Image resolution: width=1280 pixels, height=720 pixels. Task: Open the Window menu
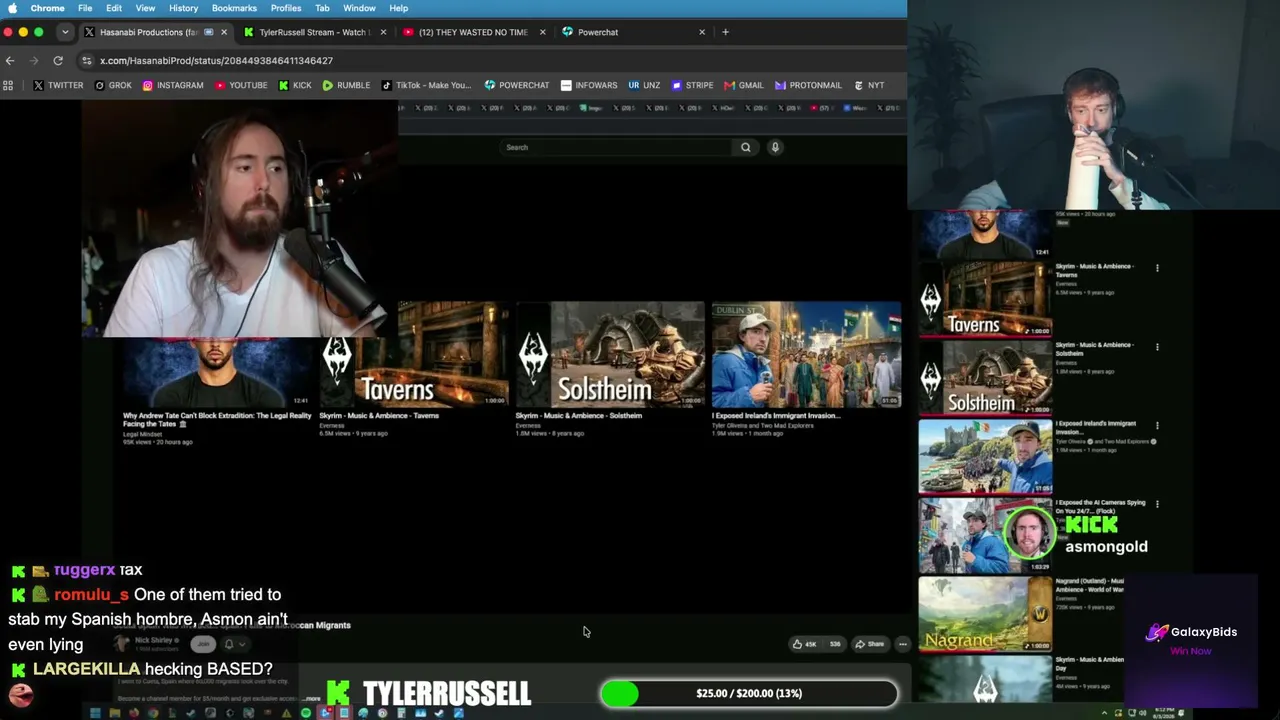[x=359, y=8]
